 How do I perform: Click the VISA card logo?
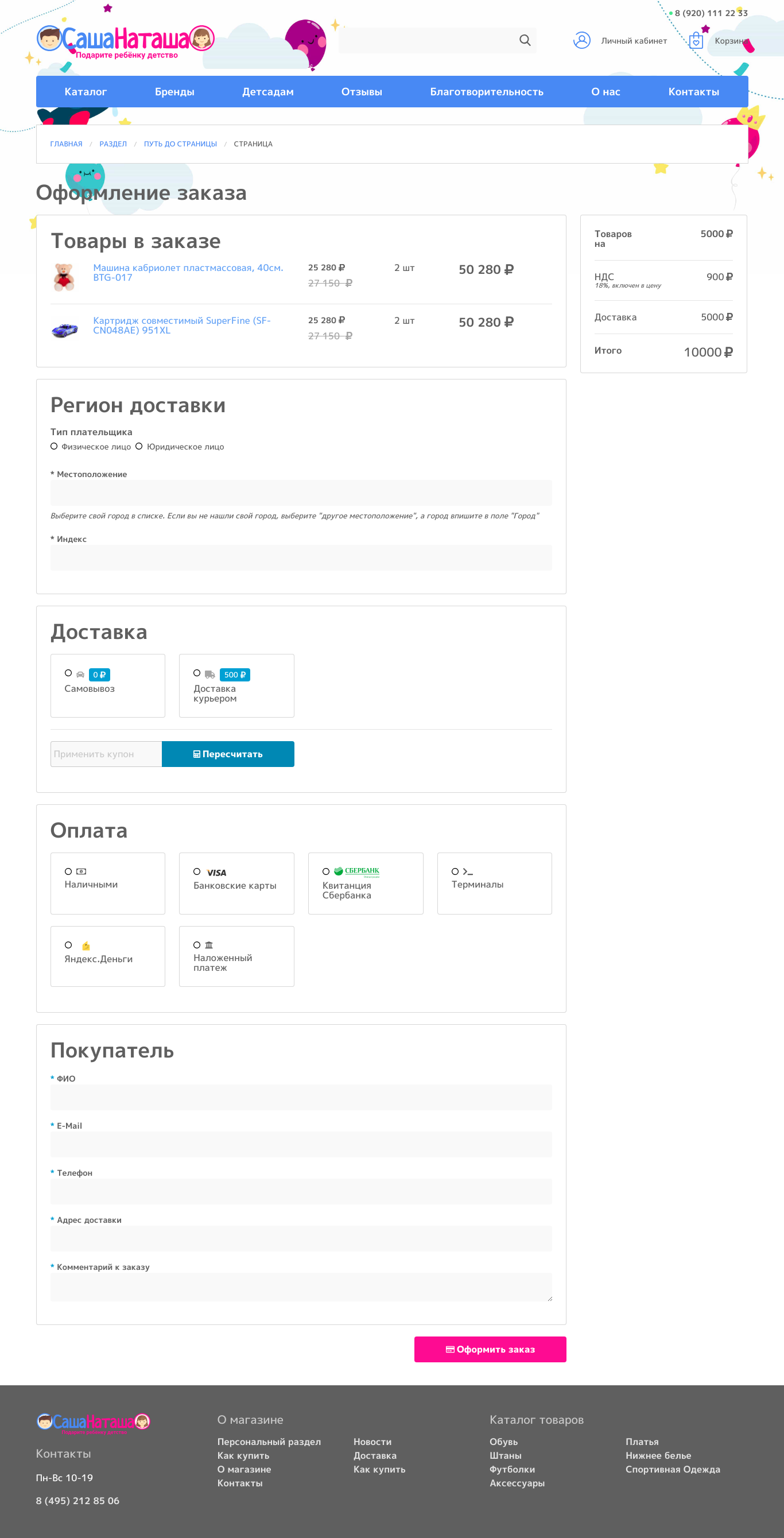[216, 872]
